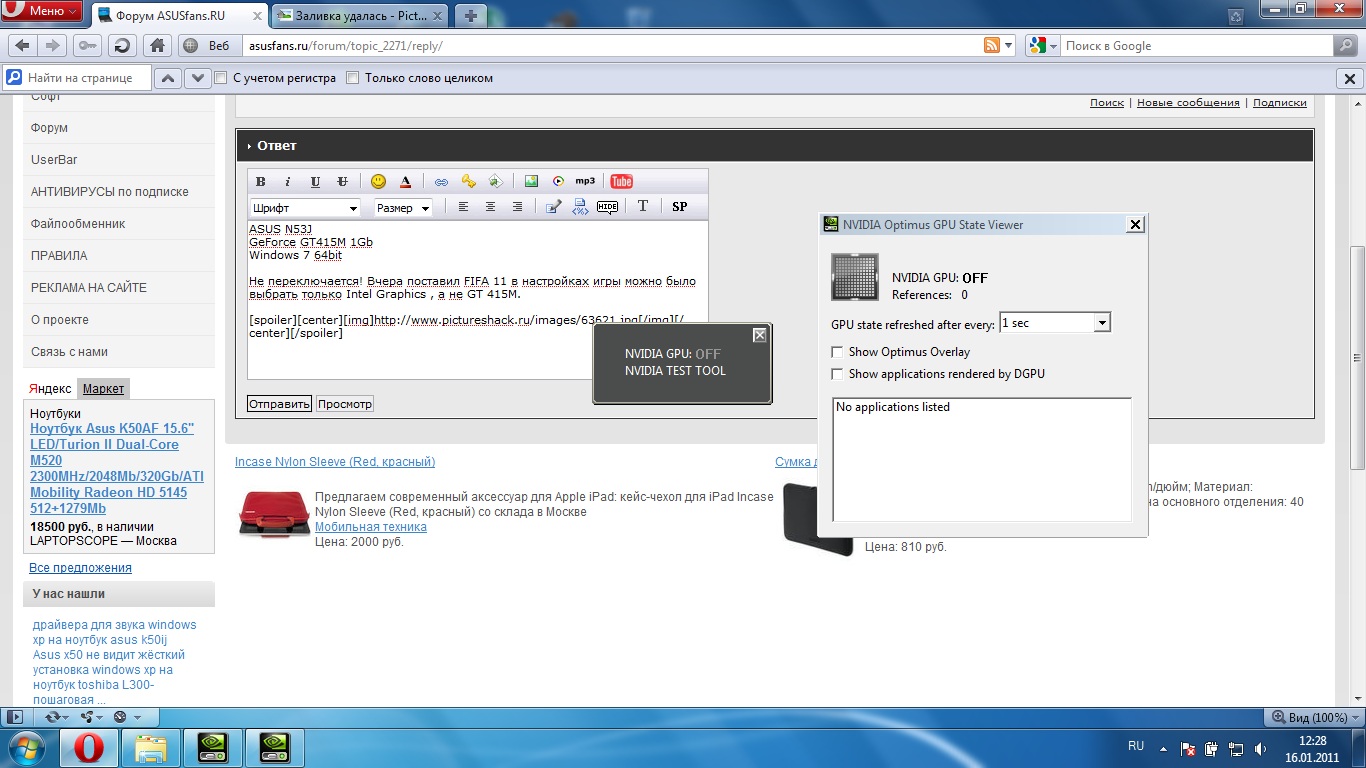Insert a spoiler with the SP button
1366x768 pixels.
(x=680, y=207)
